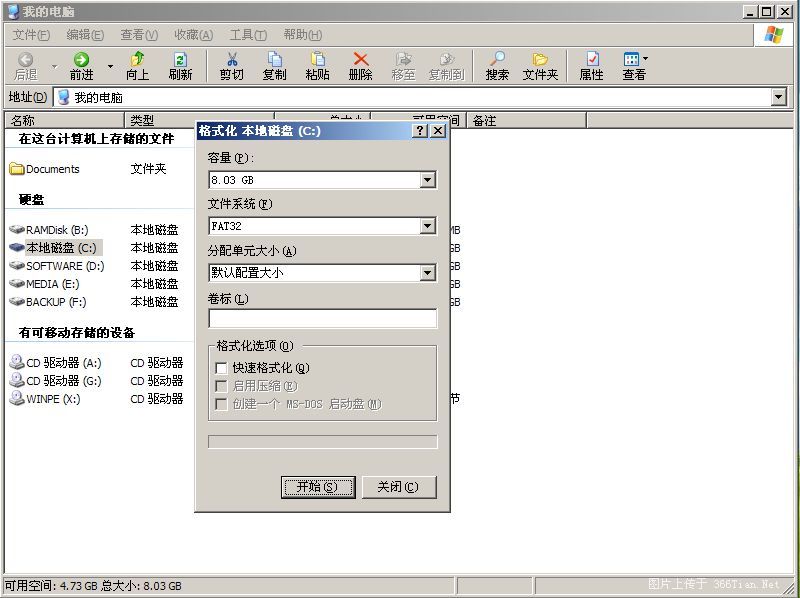Select the CD 驱动器 (G:) icon
The image size is (800, 598).
[x=17, y=380]
